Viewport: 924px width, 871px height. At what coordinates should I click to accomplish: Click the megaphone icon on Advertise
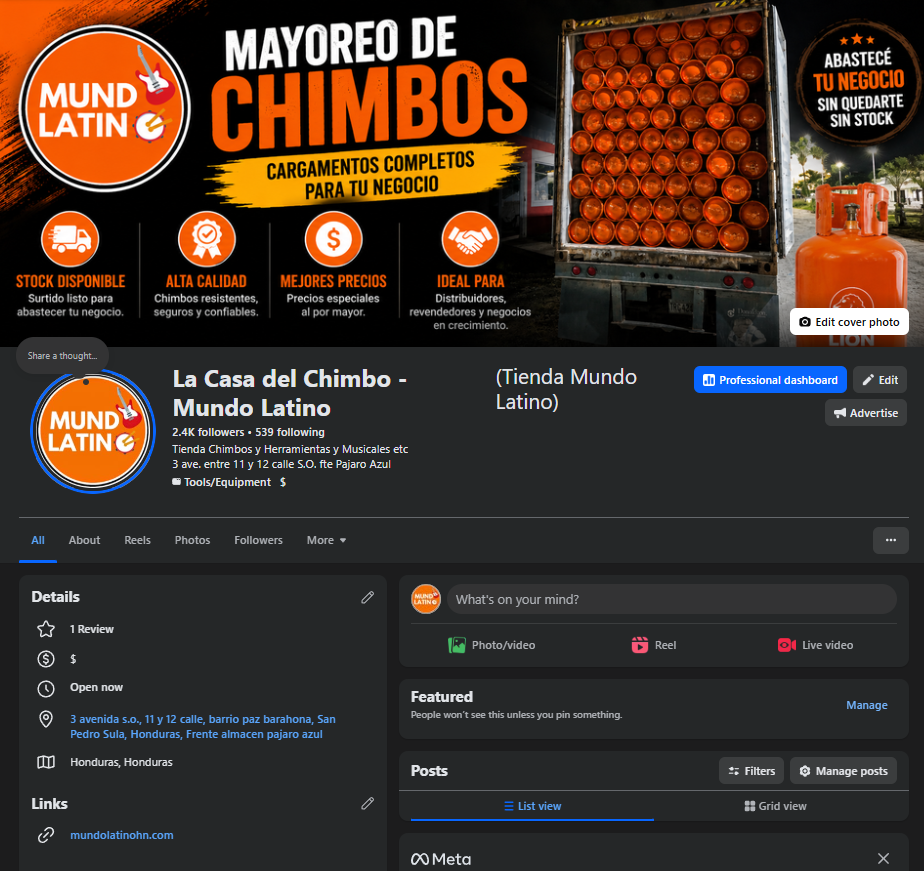[x=839, y=413]
